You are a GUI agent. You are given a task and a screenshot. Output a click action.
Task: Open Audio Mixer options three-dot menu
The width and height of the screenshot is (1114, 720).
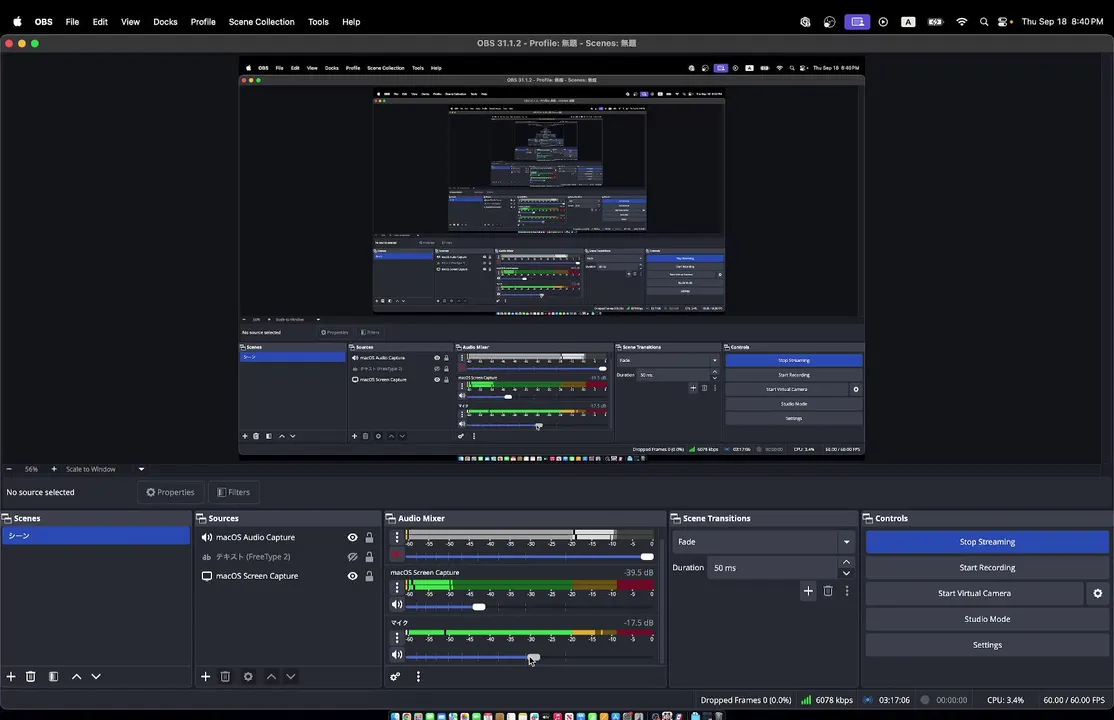pyautogui.click(x=418, y=677)
